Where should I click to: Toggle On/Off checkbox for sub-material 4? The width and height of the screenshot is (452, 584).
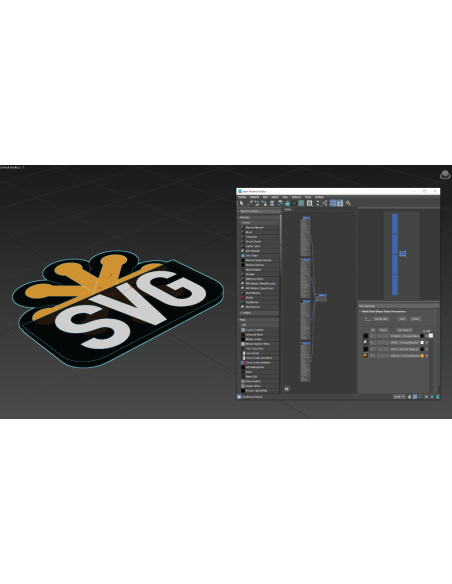pos(427,356)
